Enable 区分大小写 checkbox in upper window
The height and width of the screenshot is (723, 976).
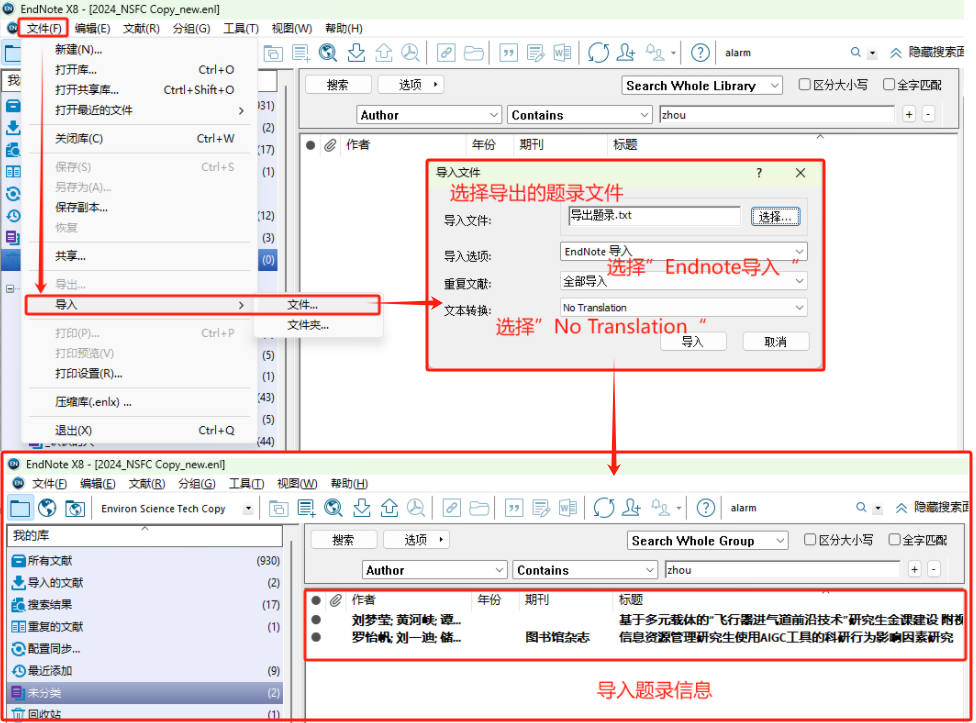(805, 84)
